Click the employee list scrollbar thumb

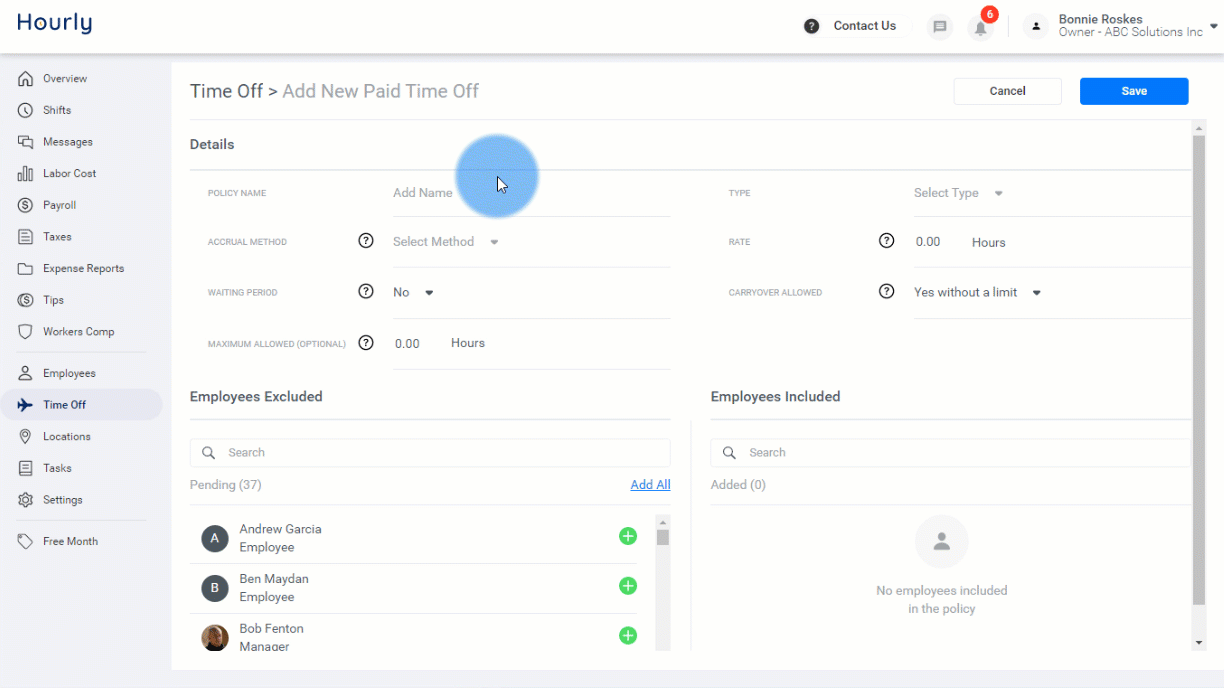point(662,537)
